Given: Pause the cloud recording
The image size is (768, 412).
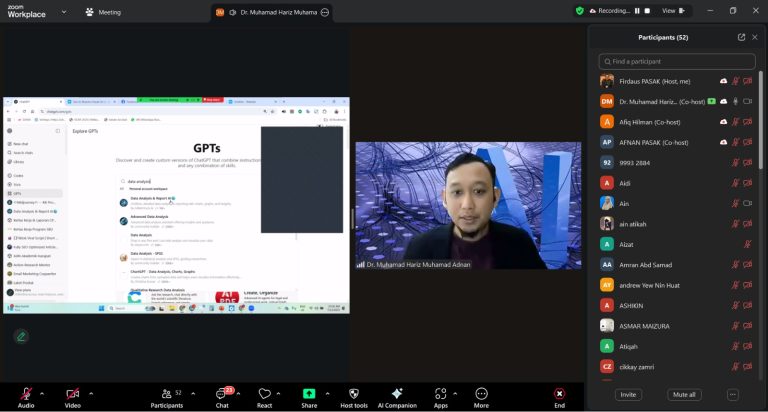Looking at the screenshot, I should point(638,11).
